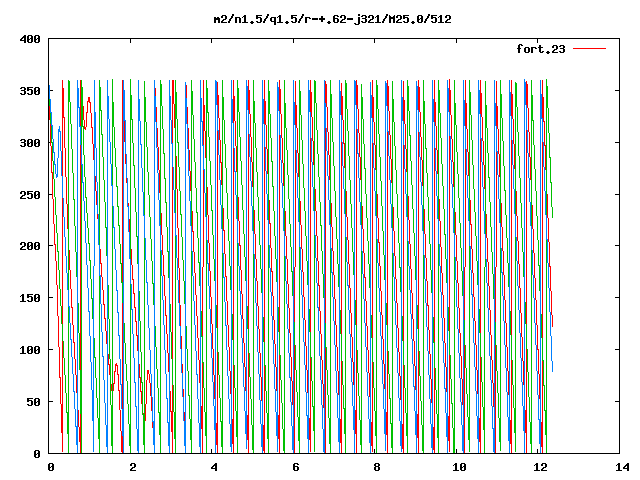
Task: Click the fort.23 legend label
Action: 541,49
